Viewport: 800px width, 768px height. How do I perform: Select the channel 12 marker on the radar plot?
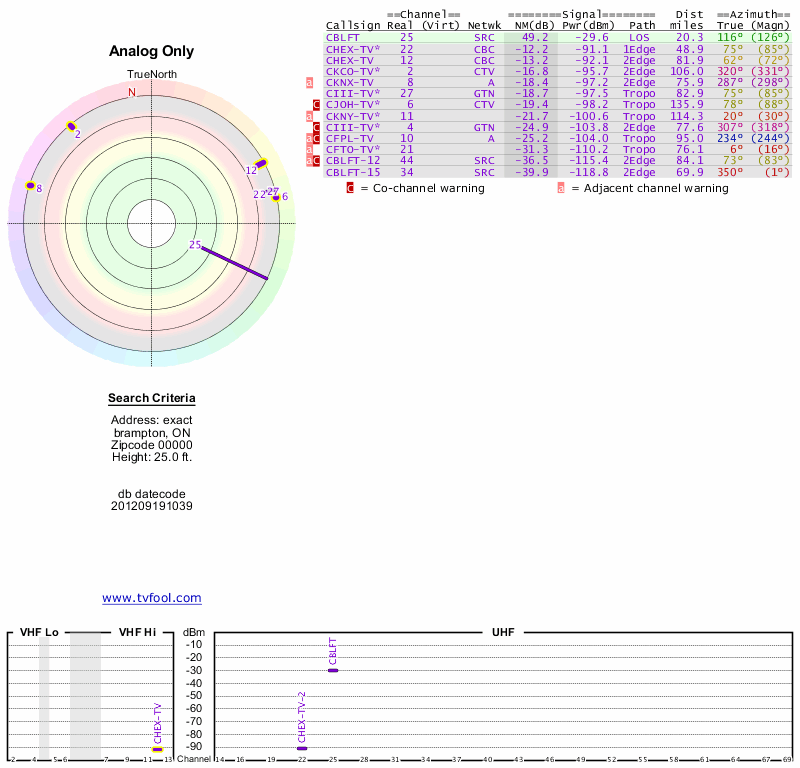261,164
